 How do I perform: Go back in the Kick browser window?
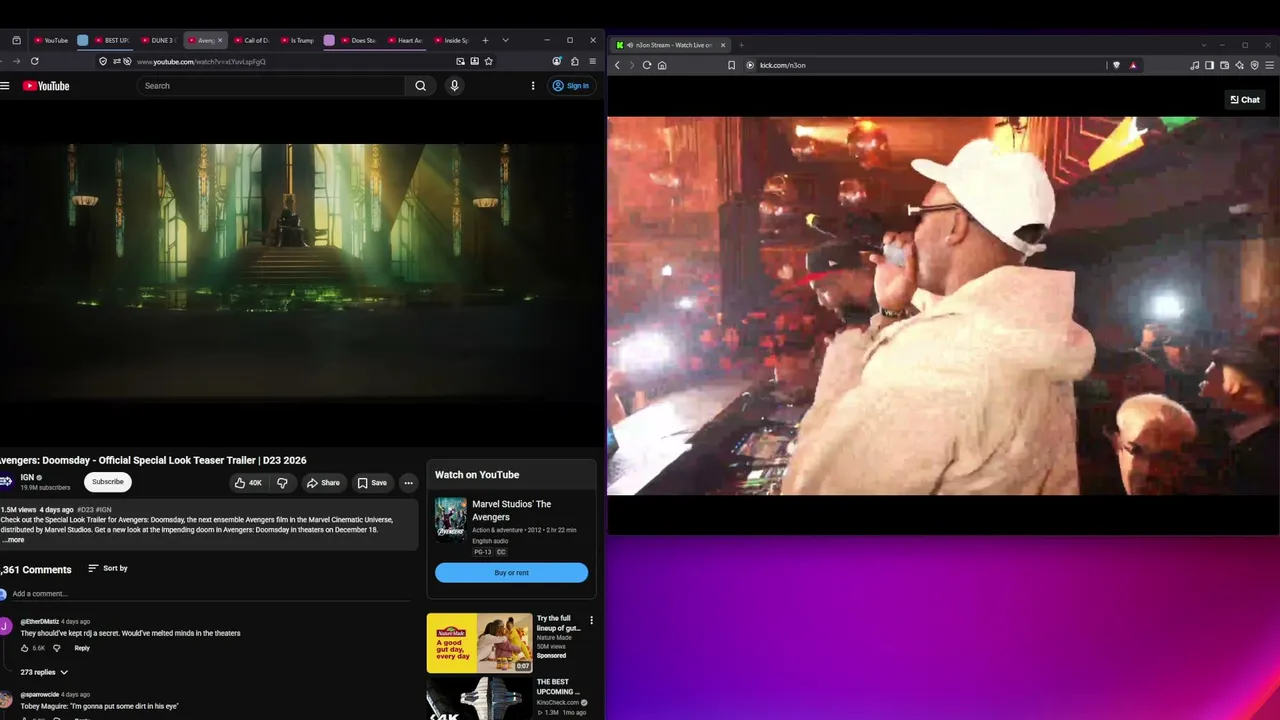click(x=617, y=65)
